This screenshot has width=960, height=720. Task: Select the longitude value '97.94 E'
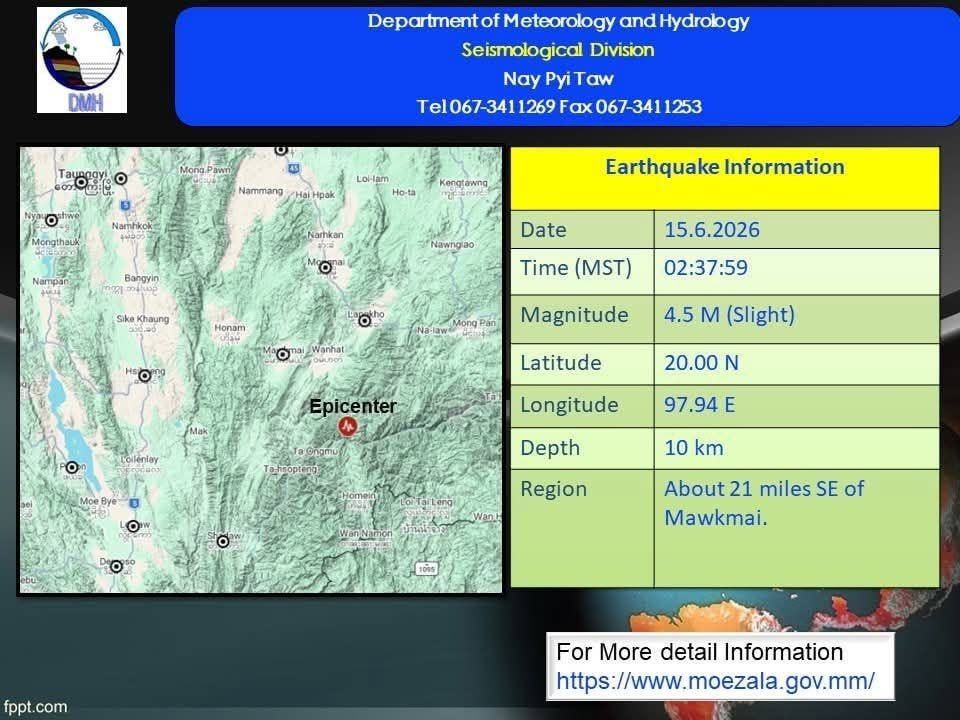tap(700, 405)
